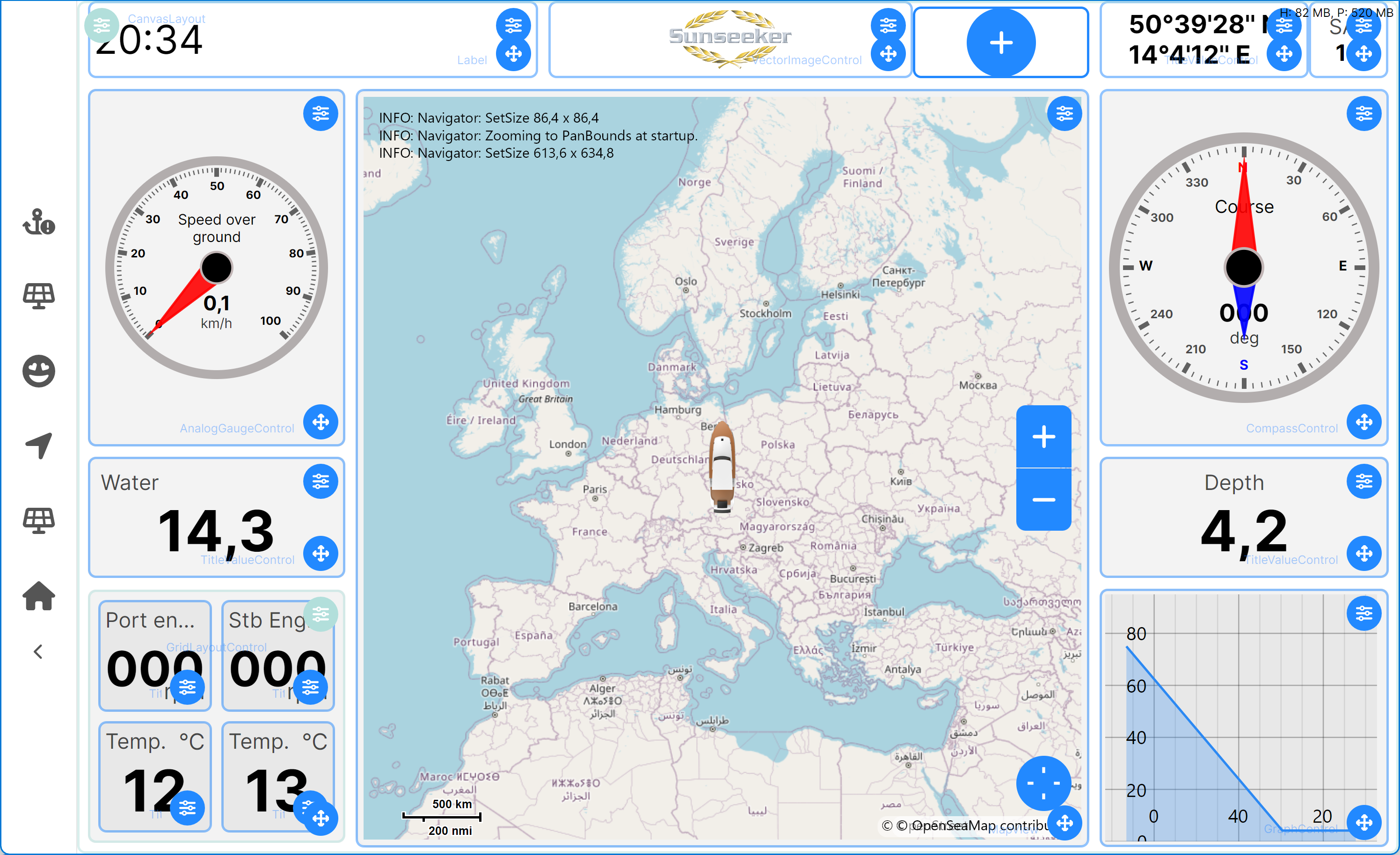Zoom in the map with plus button

(1044, 437)
